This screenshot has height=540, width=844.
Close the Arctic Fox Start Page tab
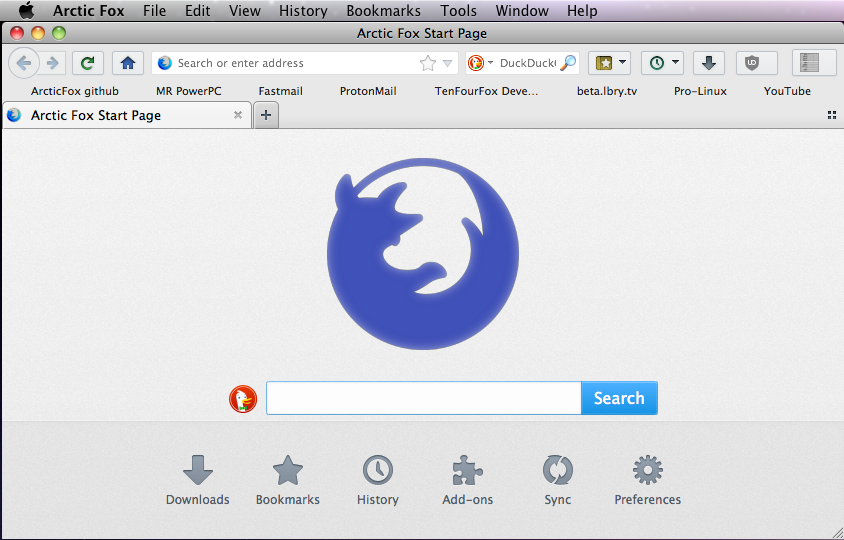click(238, 115)
